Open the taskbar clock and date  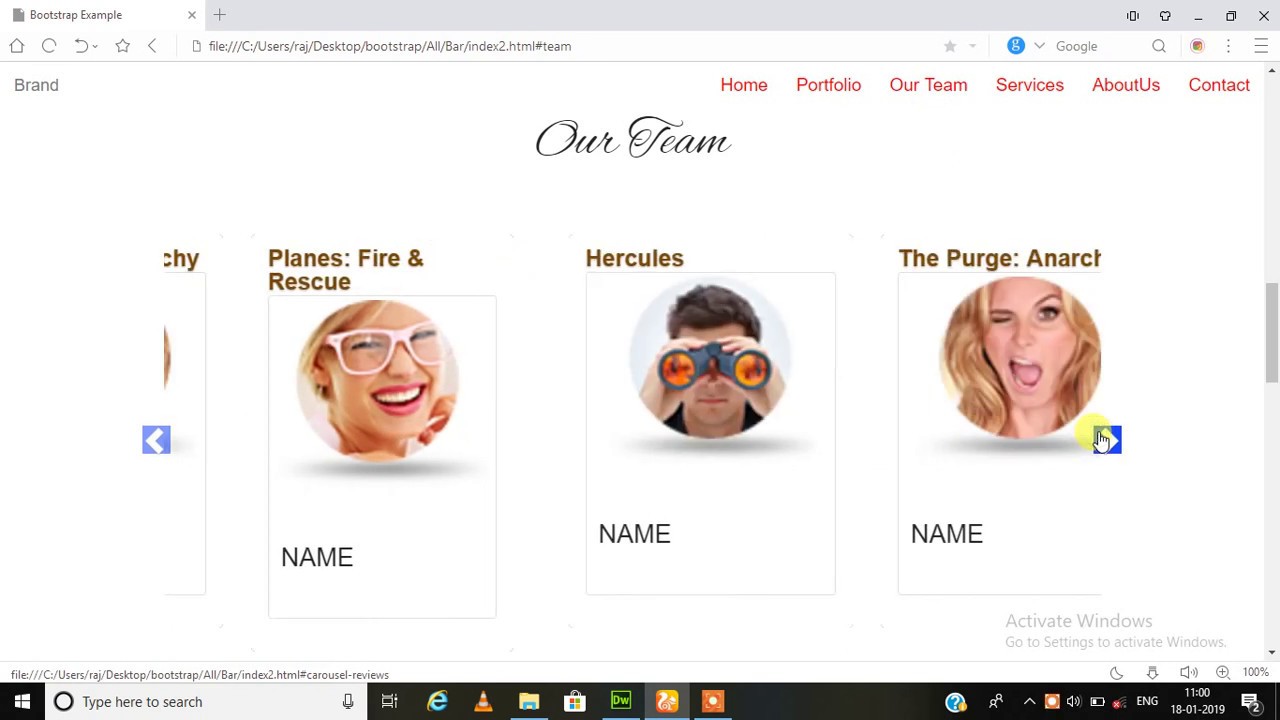pyautogui.click(x=1197, y=702)
